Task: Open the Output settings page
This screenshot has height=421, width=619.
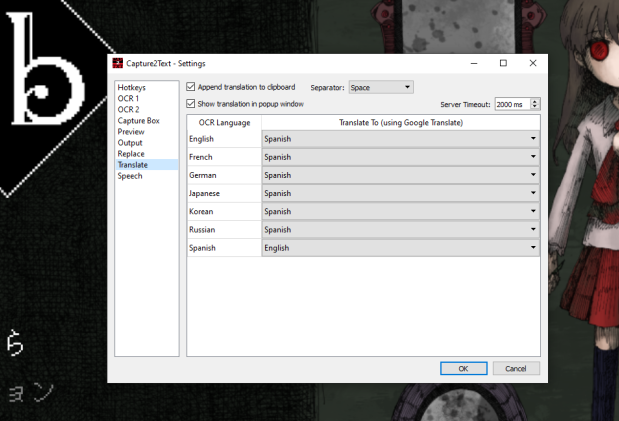Action: 130,143
